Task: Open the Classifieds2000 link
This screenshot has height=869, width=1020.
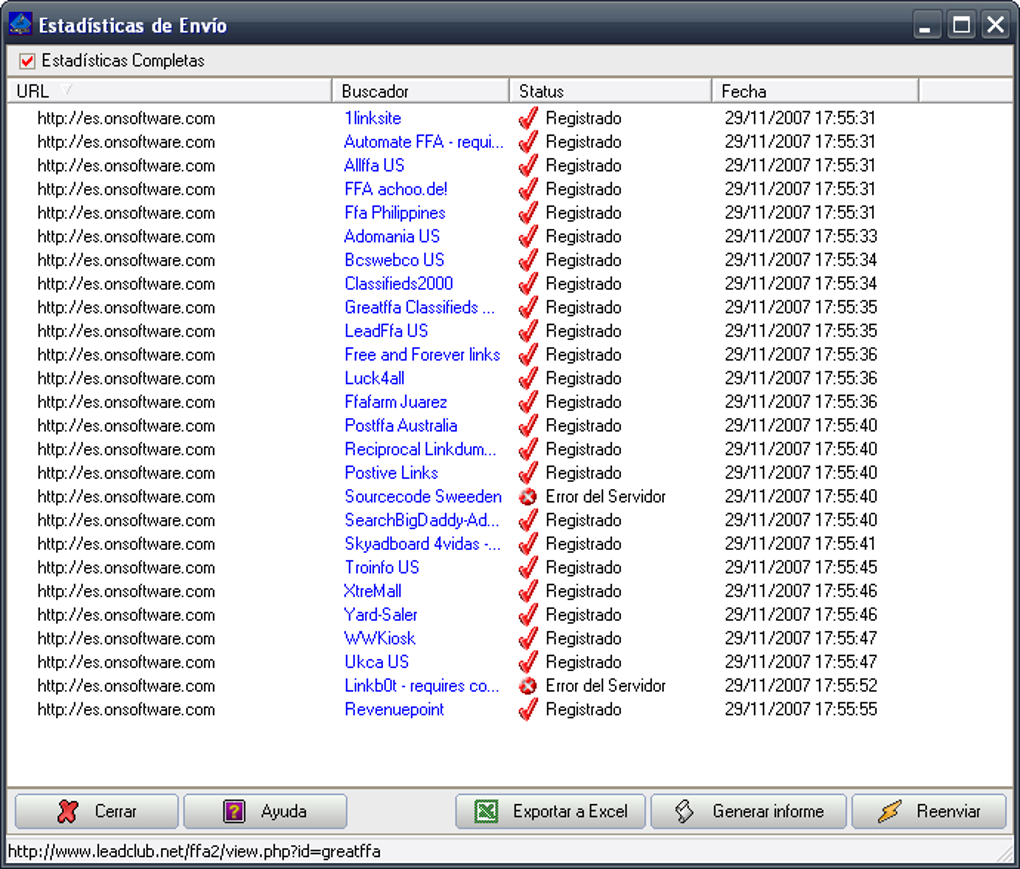Action: [x=398, y=284]
